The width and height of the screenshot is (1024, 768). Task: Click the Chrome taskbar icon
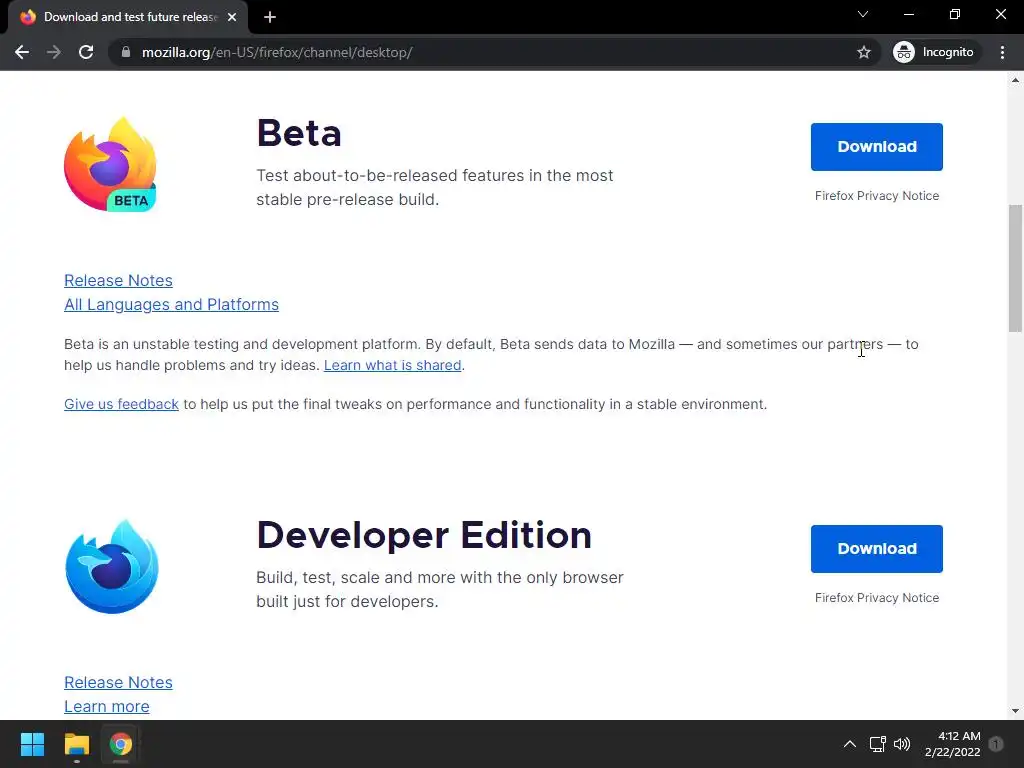pyautogui.click(x=121, y=744)
